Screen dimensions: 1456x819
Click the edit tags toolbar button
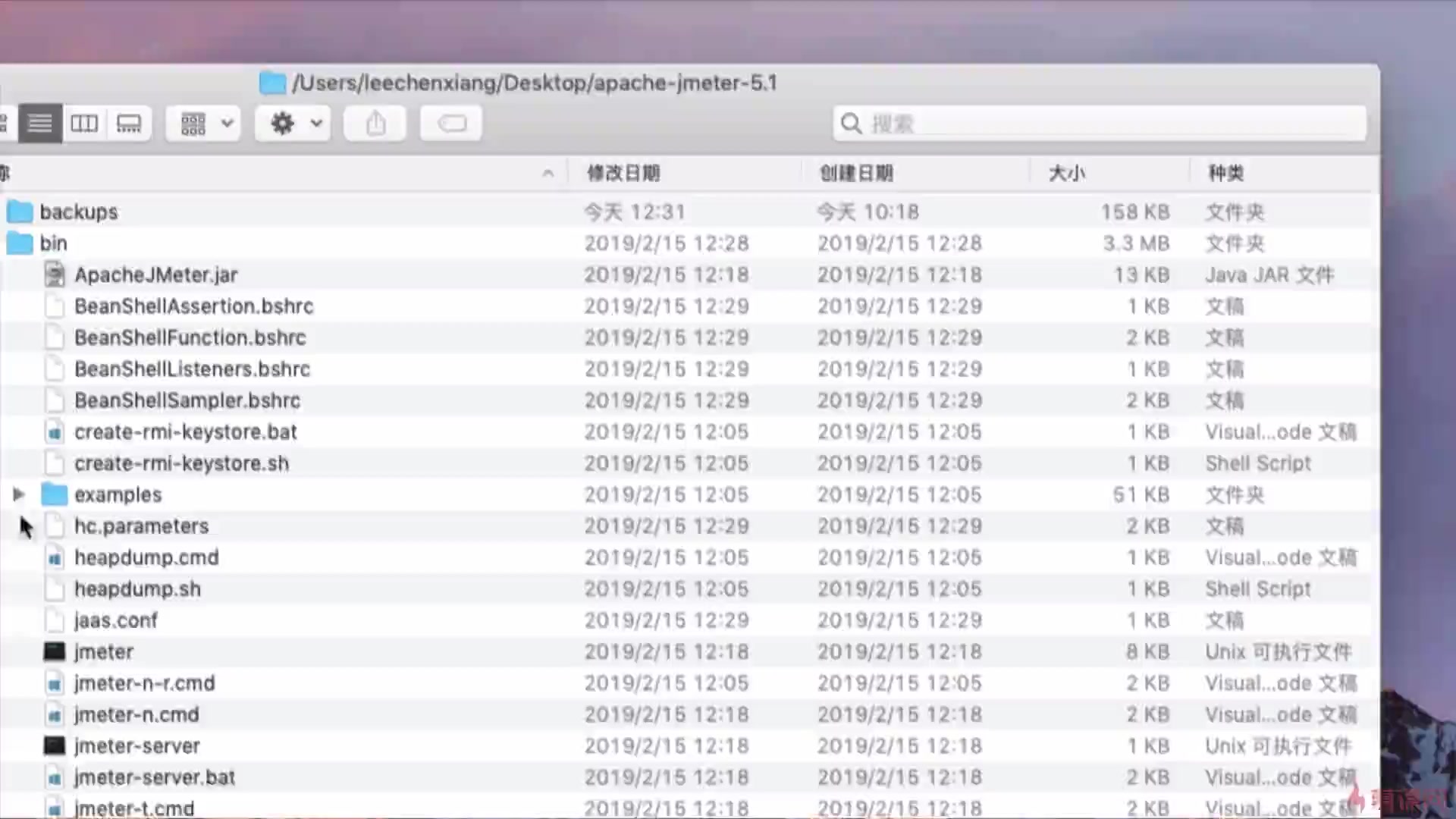pos(452,124)
